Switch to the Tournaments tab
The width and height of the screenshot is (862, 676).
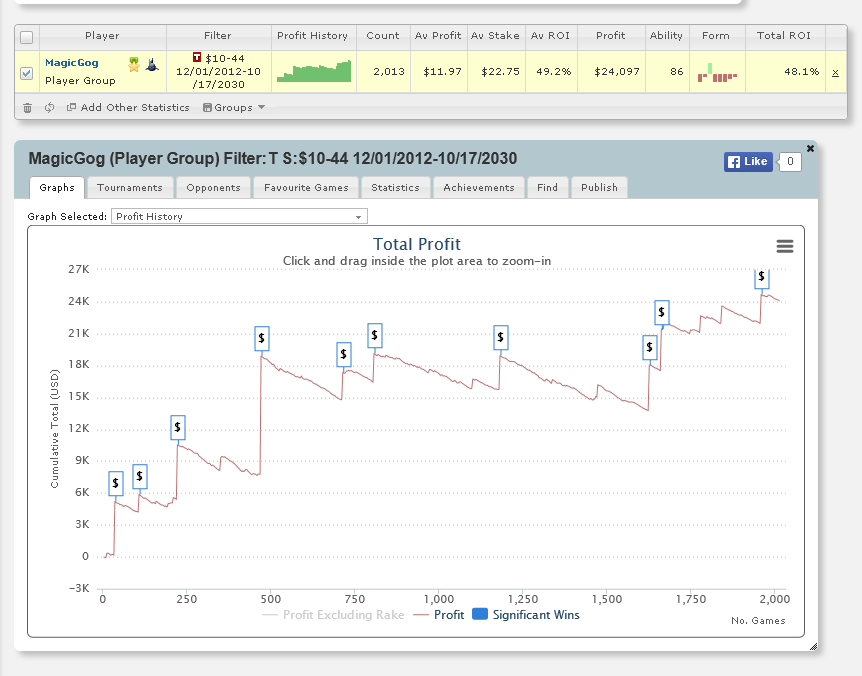pos(130,187)
